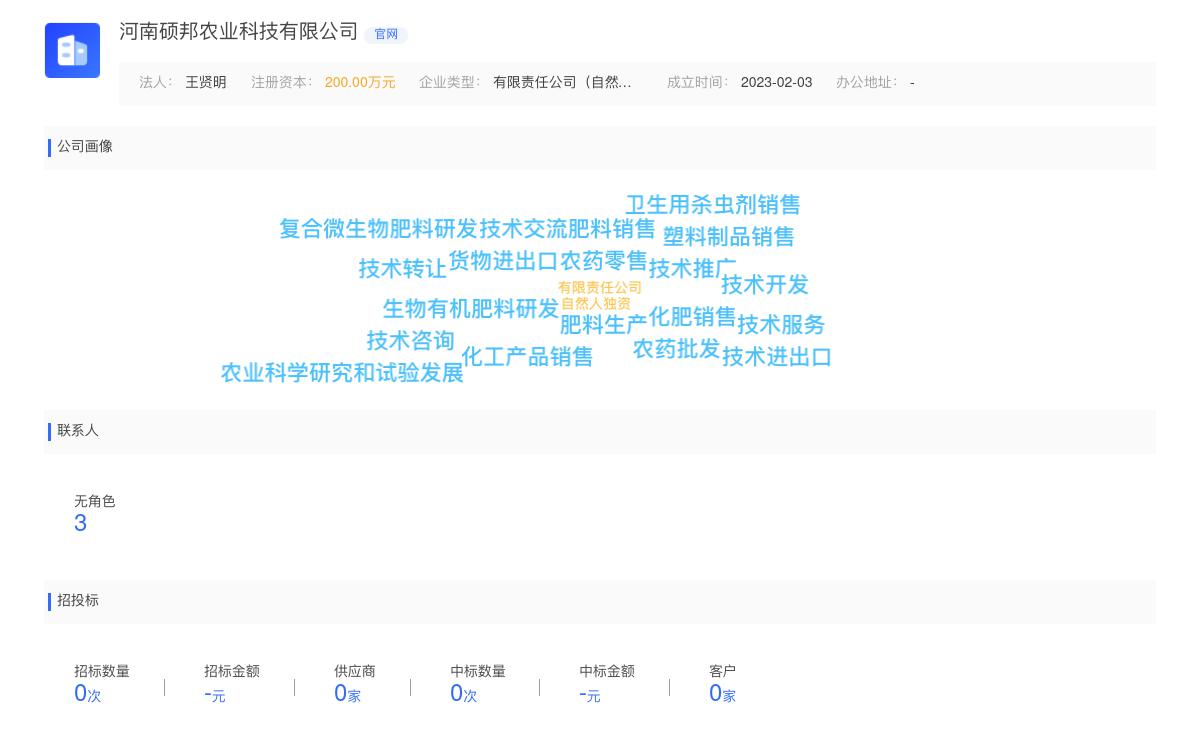The height and width of the screenshot is (752, 1200).
Task: Click the 肥料生产 tag
Action: pos(604,325)
